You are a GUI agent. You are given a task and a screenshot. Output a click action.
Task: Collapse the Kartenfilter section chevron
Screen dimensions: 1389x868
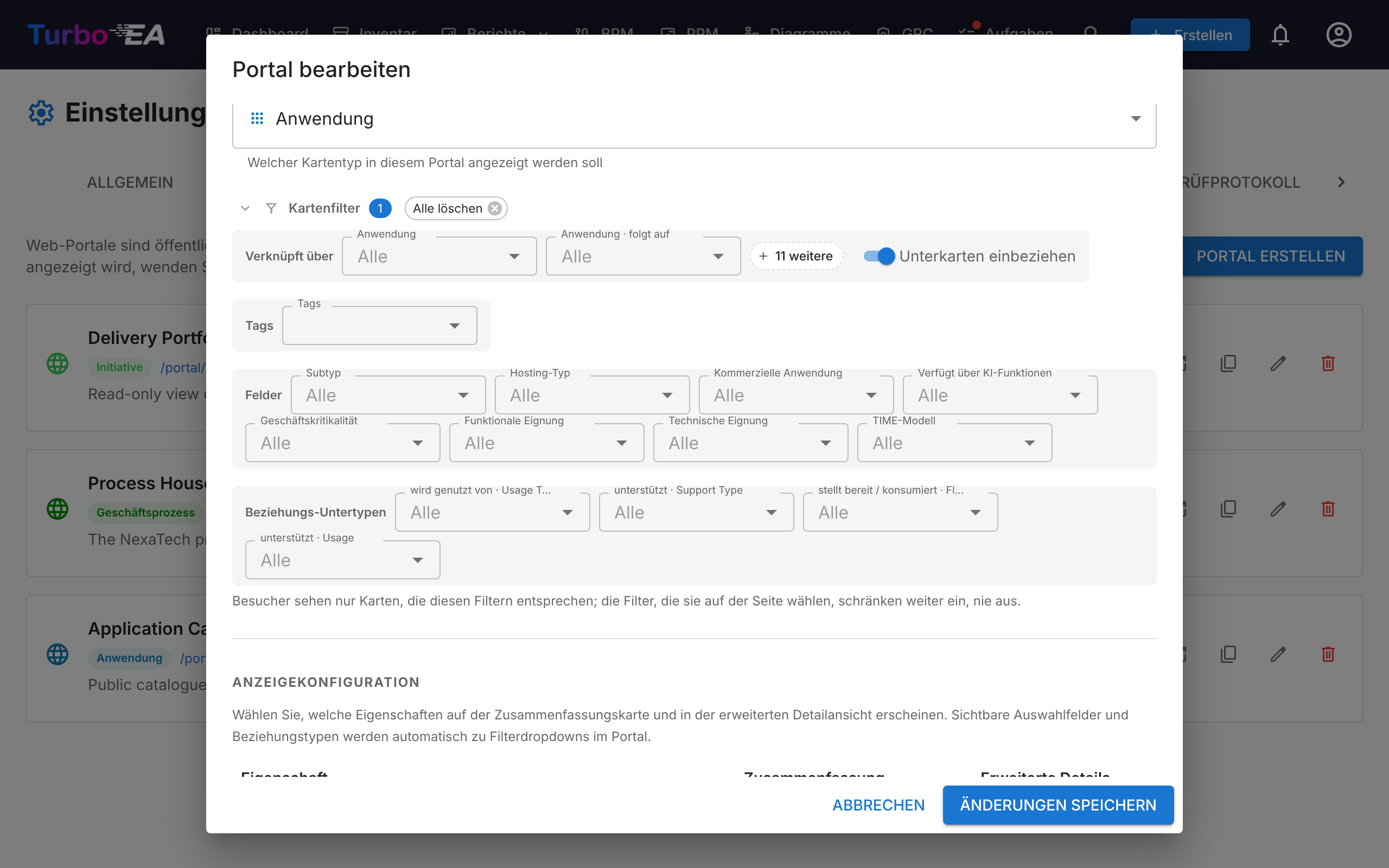pyautogui.click(x=245, y=208)
